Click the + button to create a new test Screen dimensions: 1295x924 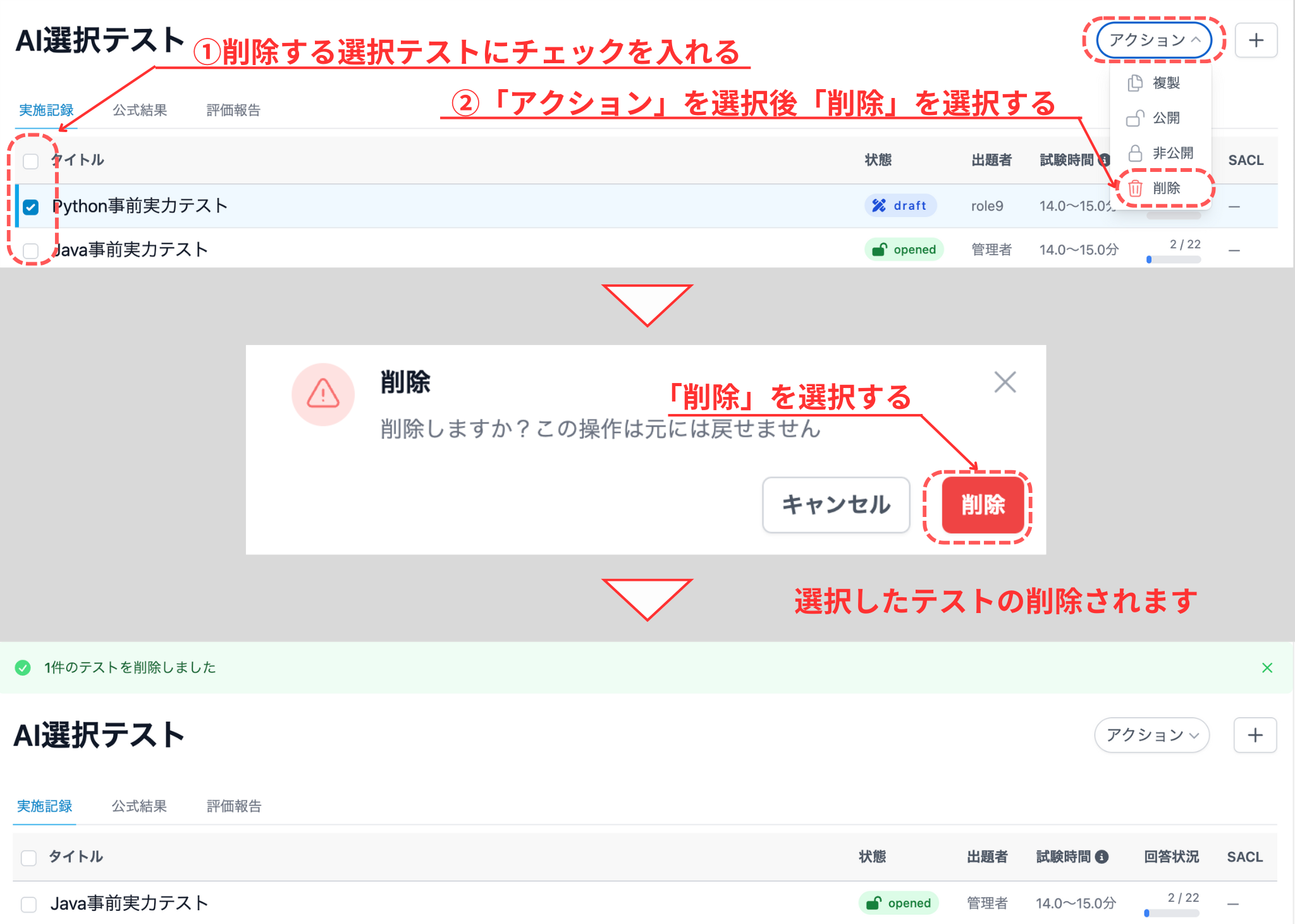(1256, 40)
